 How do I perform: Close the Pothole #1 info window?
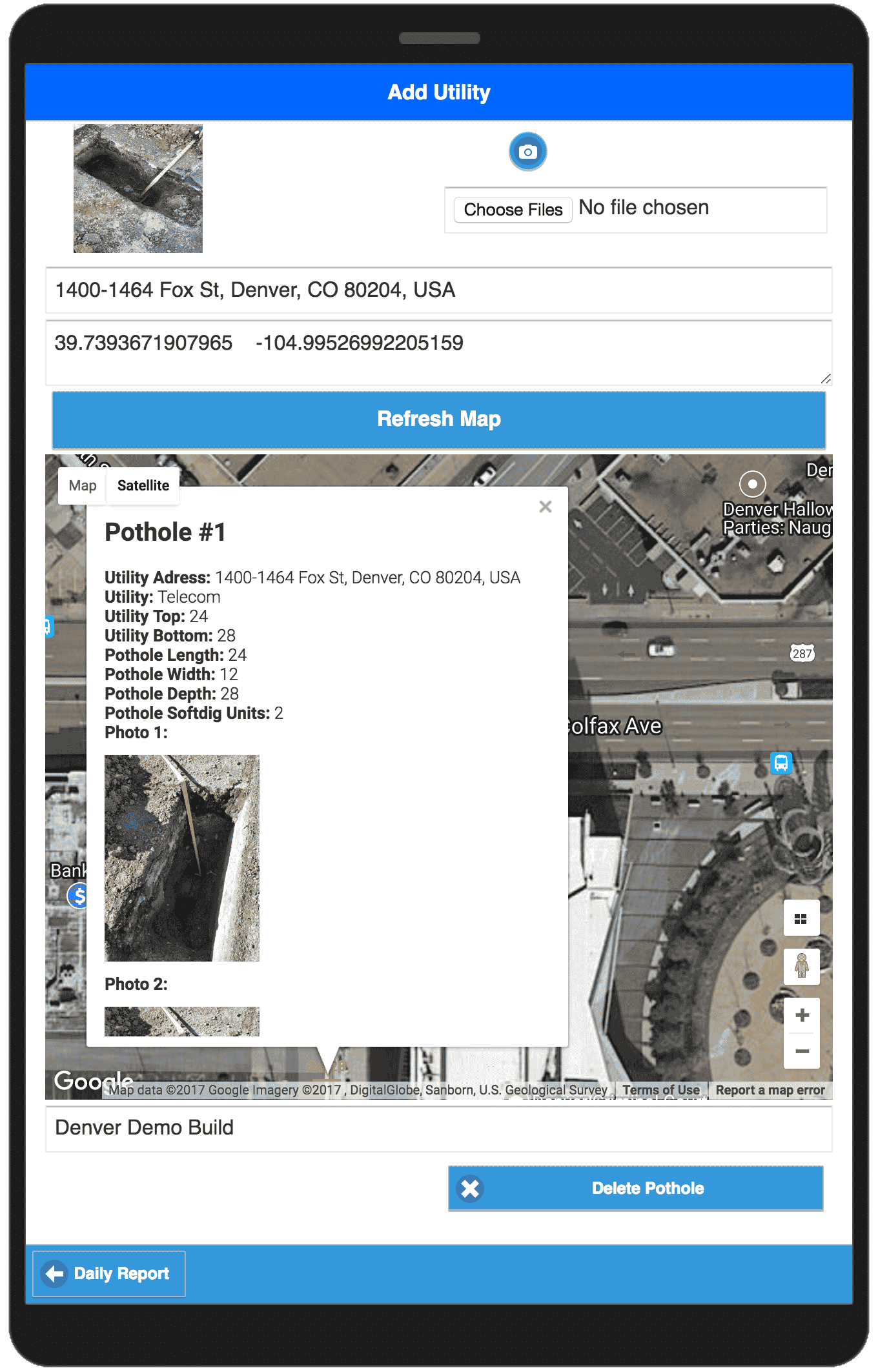(546, 507)
